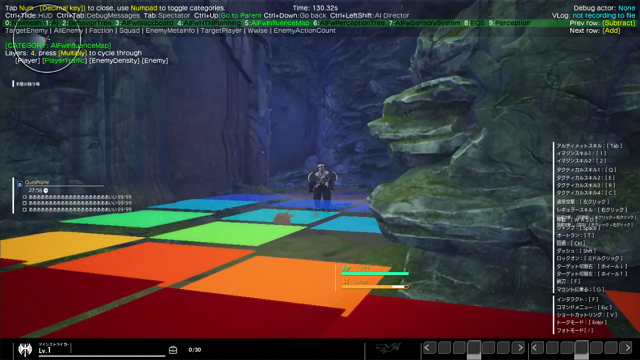640x360 pixels.
Task: Select the 5:AIFwInfluenceMap debug category
Action: click(x=277, y=23)
